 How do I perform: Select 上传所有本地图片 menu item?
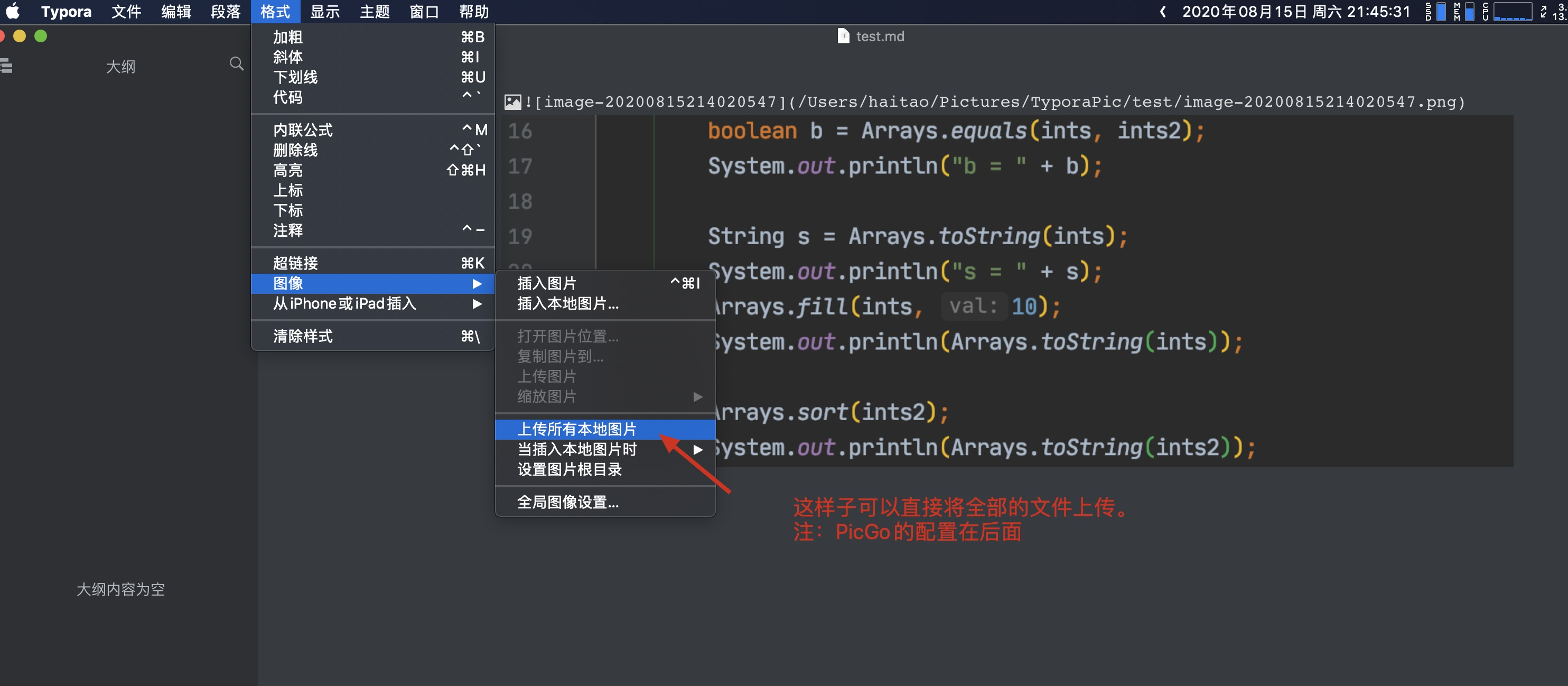click(576, 429)
